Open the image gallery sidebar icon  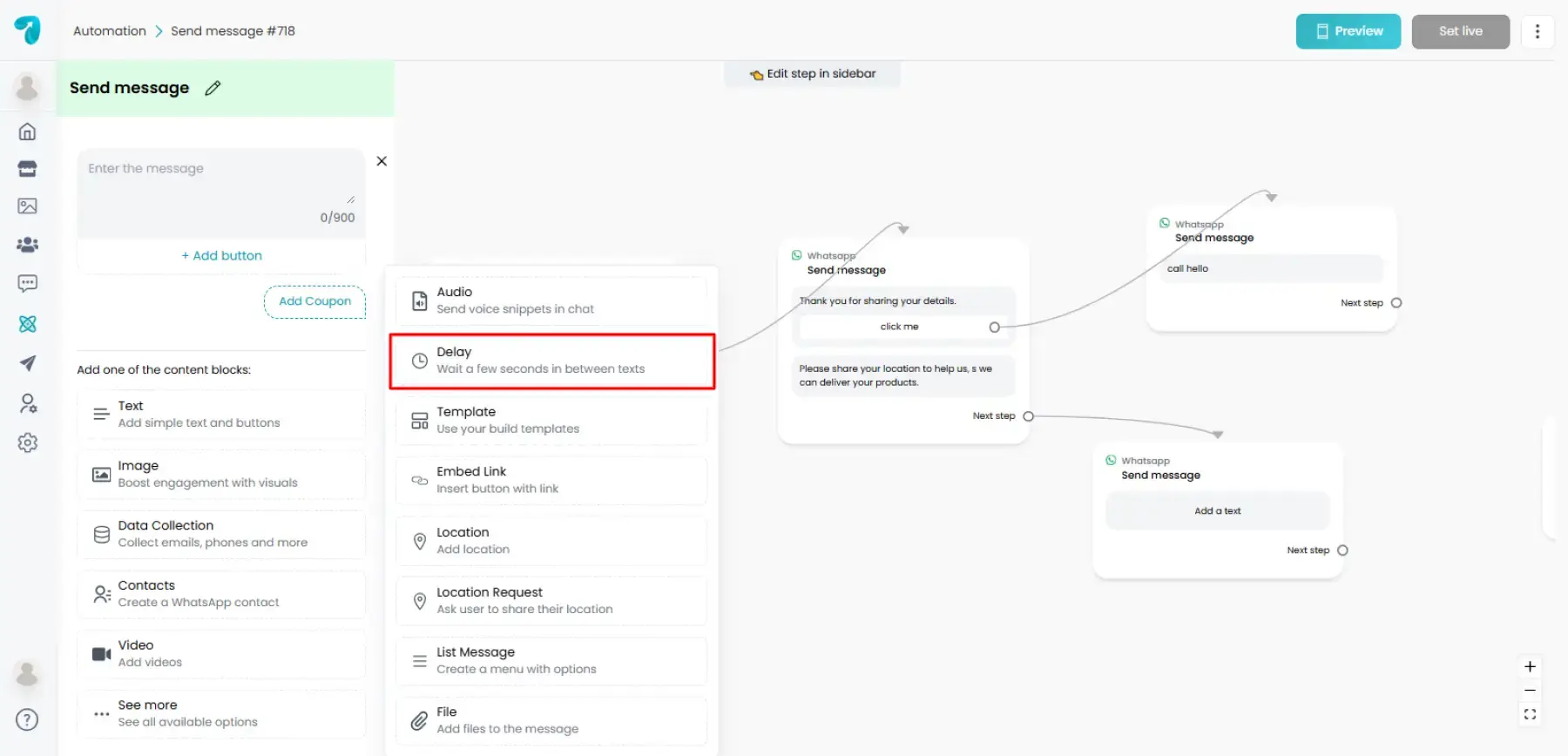pyautogui.click(x=28, y=206)
